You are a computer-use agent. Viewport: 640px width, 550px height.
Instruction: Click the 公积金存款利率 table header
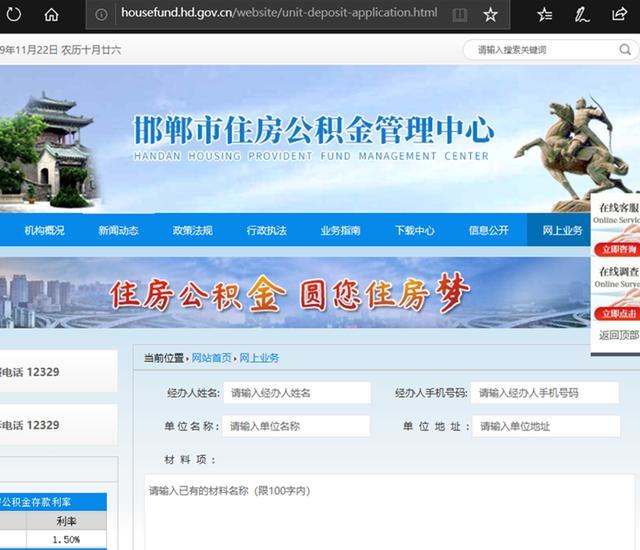click(53, 501)
